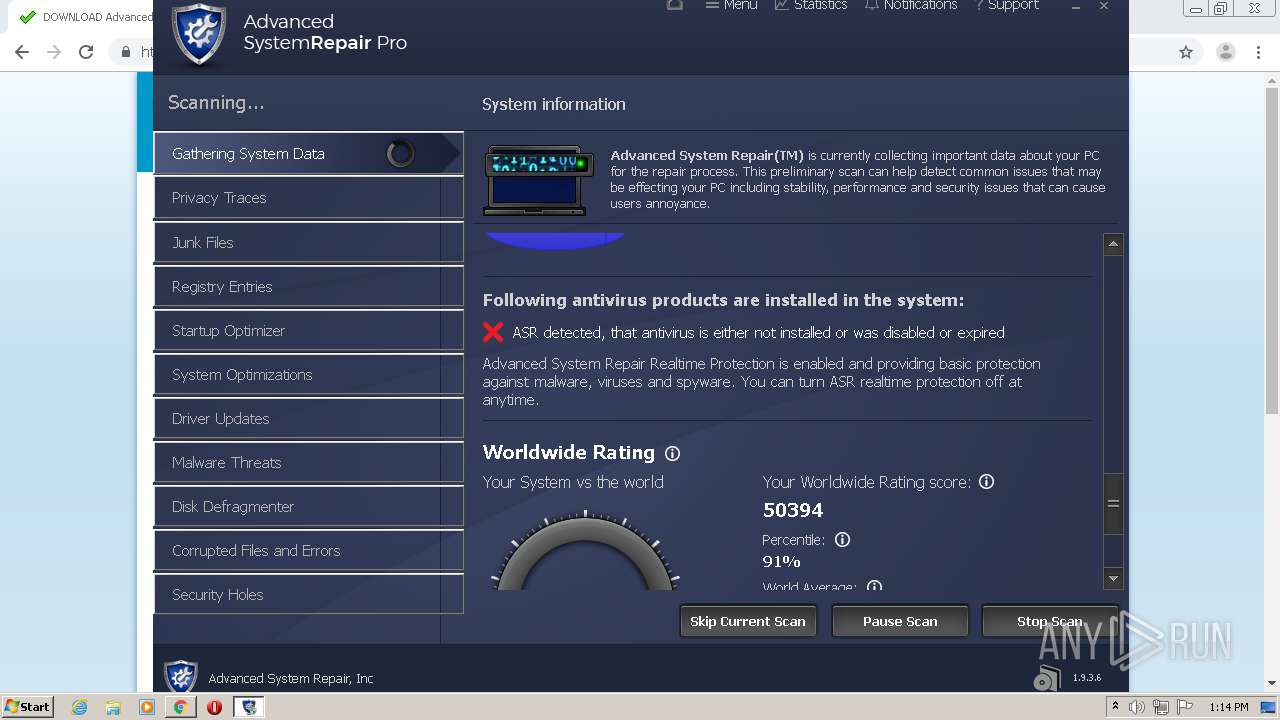Click the spinning progress indicator on Gathering System Data
The image size is (1280, 720).
click(400, 153)
